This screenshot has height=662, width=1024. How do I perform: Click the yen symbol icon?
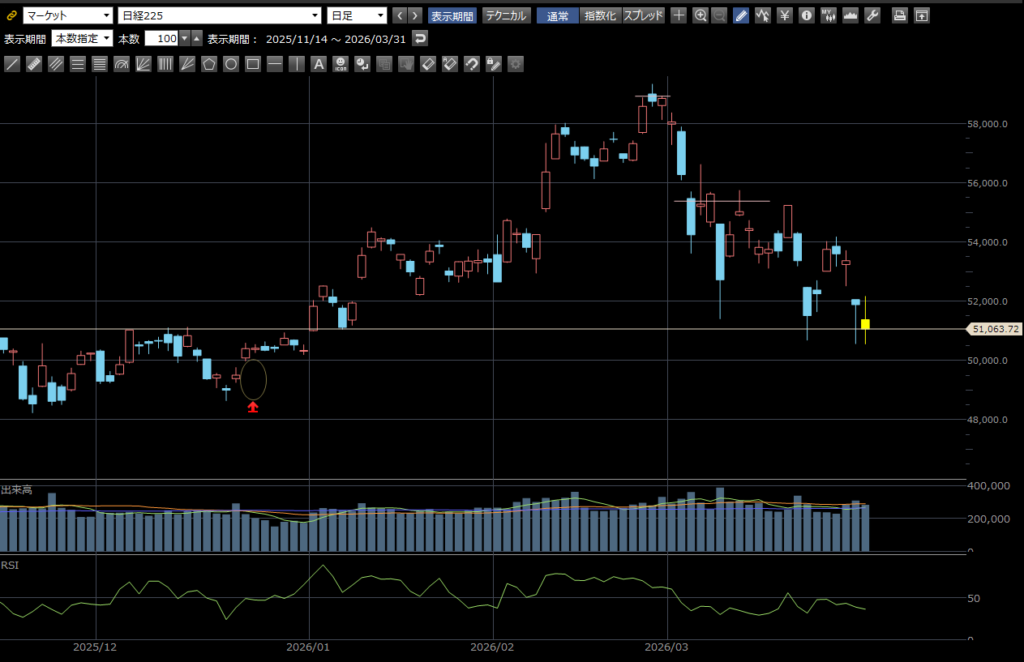(785, 16)
